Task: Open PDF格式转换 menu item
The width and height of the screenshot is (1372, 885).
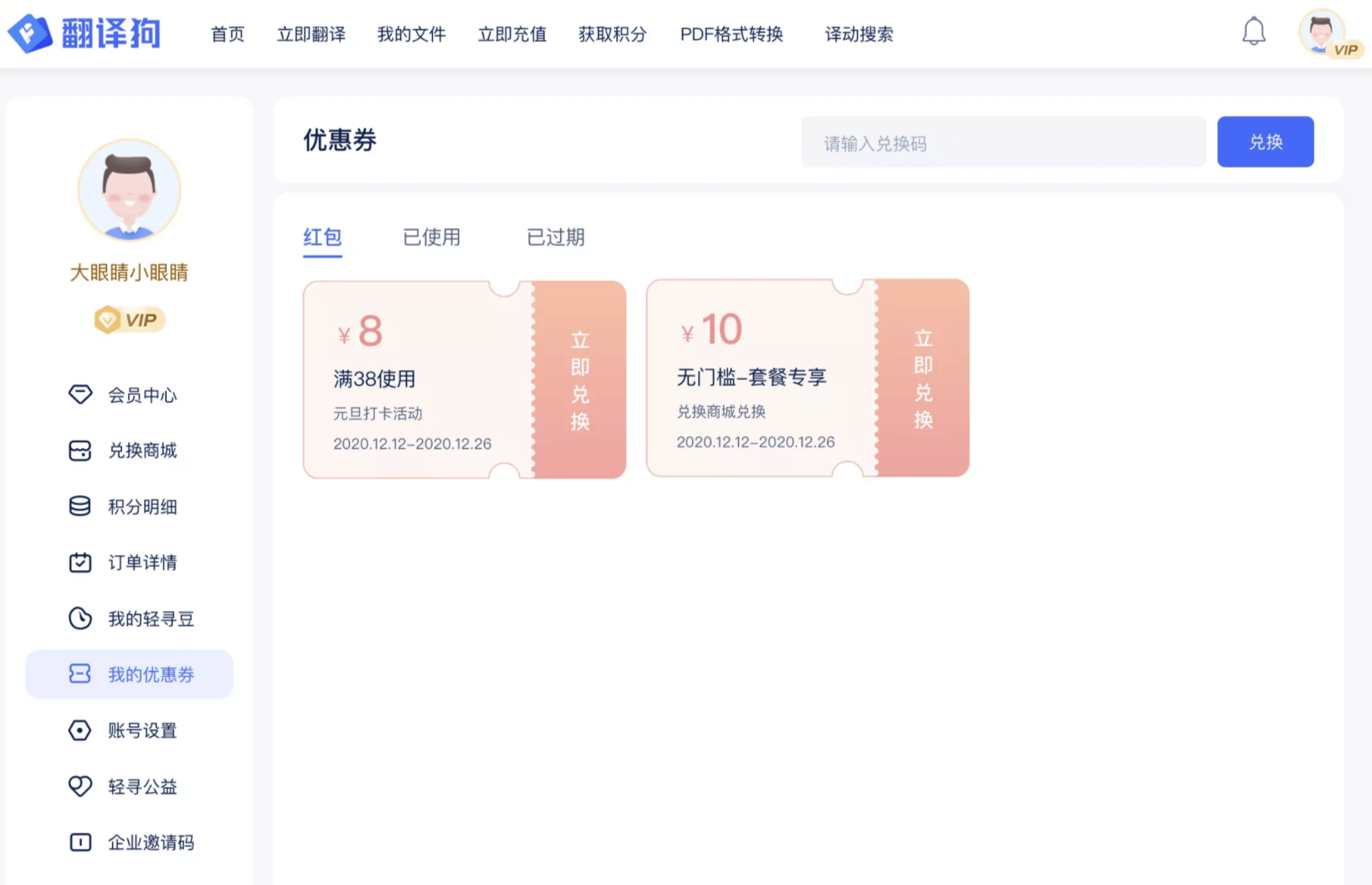Action: click(x=732, y=35)
